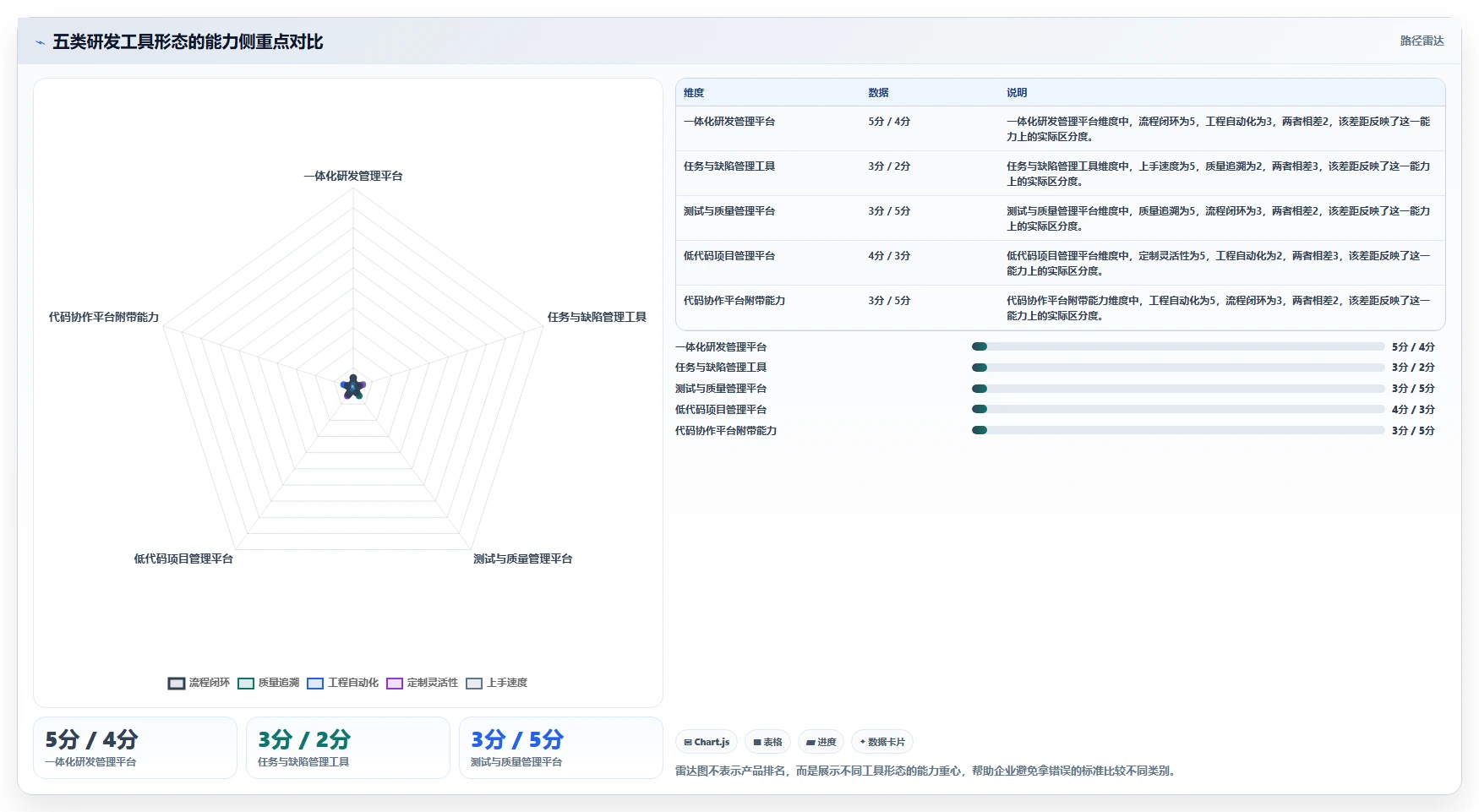Click radar axis label 任务与缺陷管理工具

[x=597, y=317]
